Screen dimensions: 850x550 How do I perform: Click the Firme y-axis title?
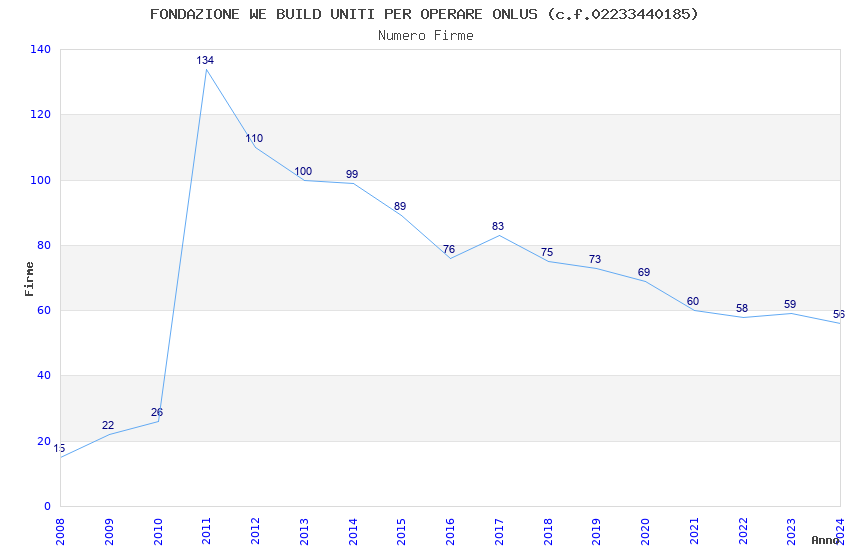pos(29,279)
